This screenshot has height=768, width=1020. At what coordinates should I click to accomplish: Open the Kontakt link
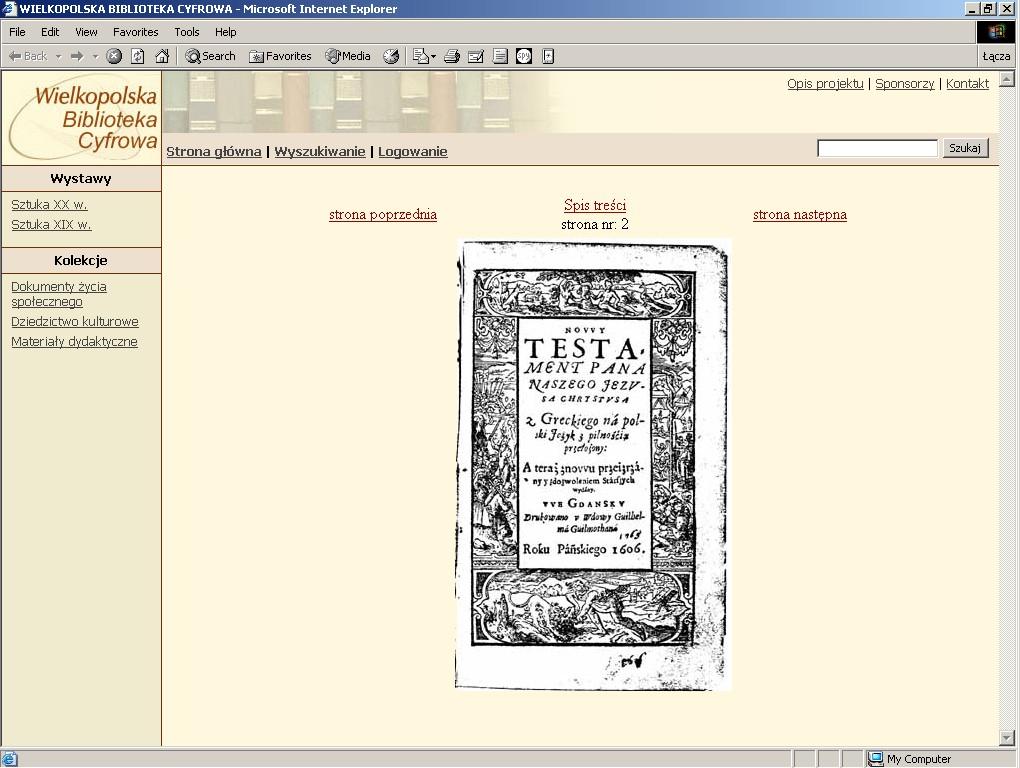[967, 84]
